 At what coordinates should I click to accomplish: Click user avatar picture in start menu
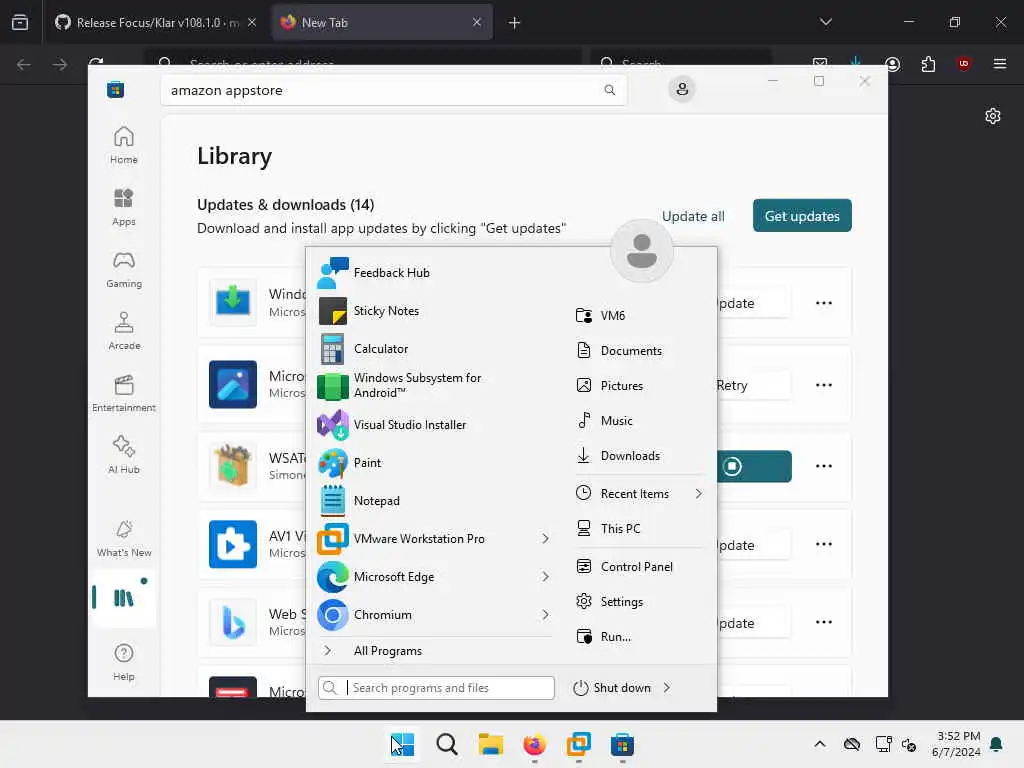pos(642,251)
